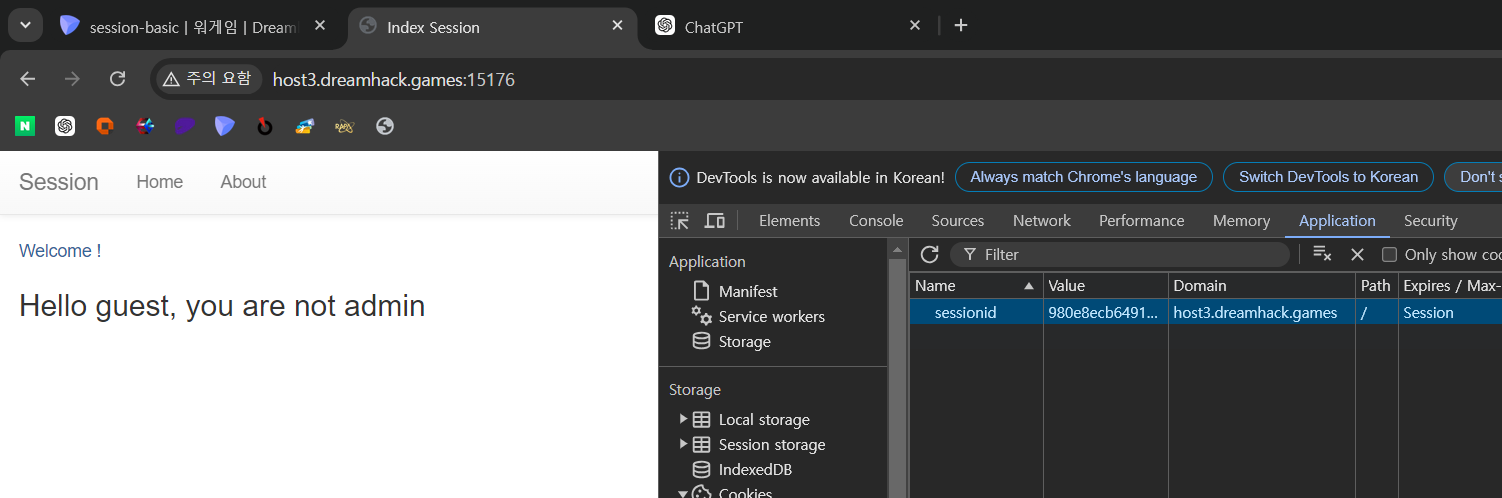The image size is (1502, 498).
Task: Open the Network DevTools tab
Action: tap(1042, 221)
